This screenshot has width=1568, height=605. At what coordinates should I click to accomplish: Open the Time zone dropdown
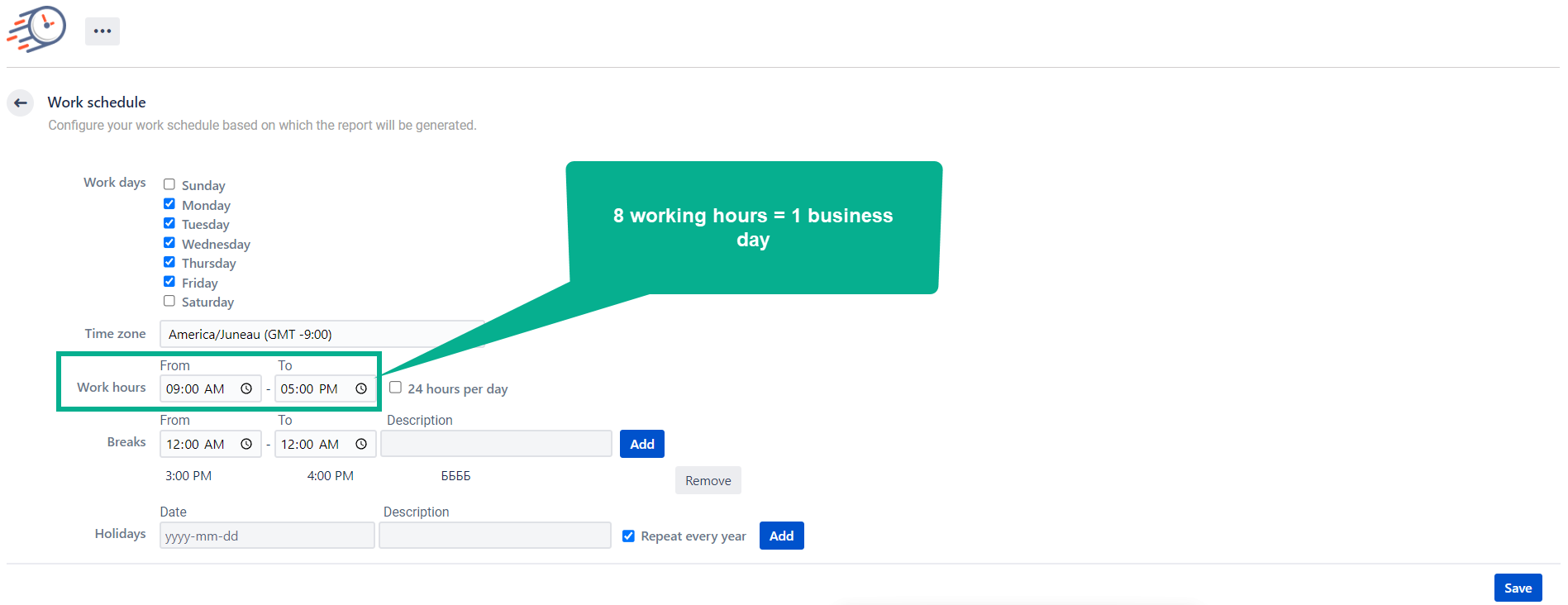322,334
